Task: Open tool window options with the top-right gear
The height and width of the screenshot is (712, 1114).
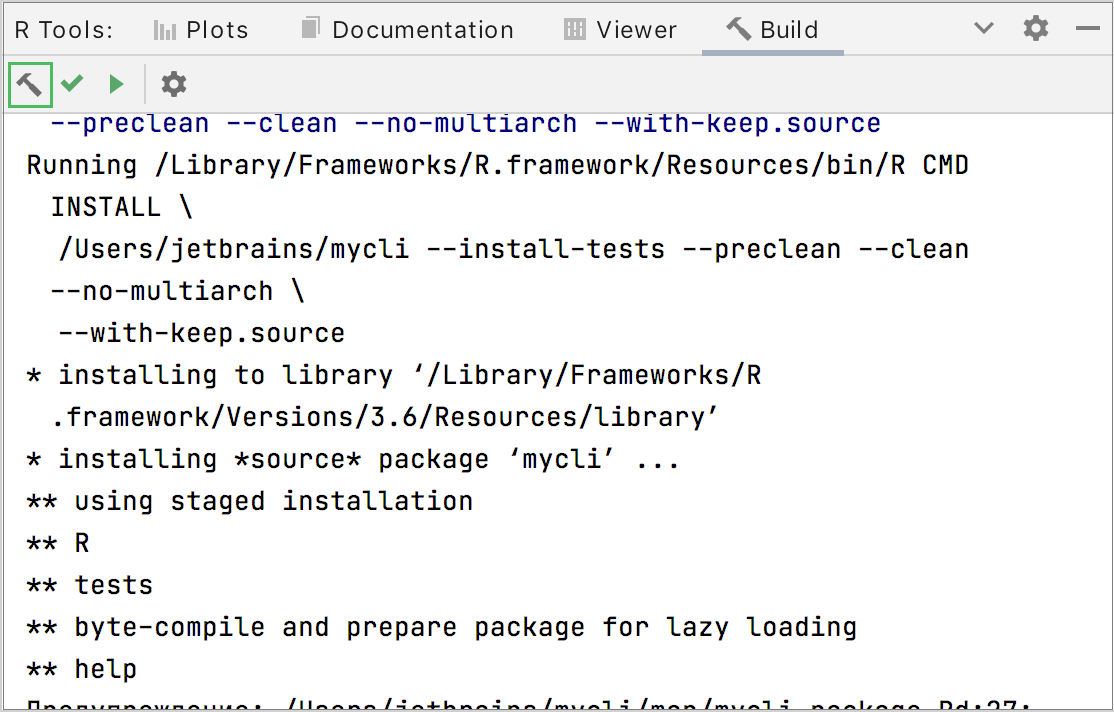Action: pos(1035,28)
